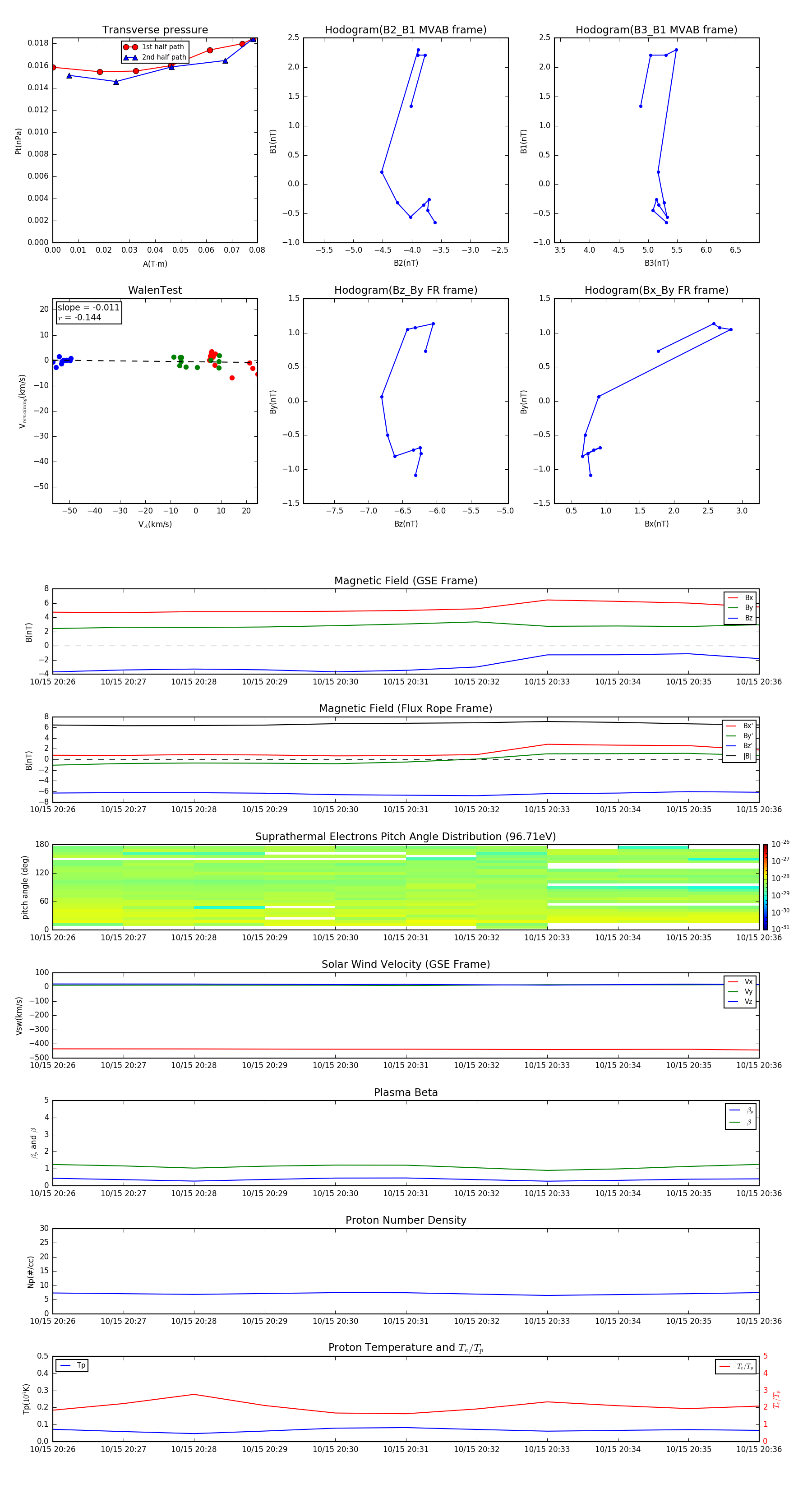Click the 'Magnetic Field (GSE Frame)' title
This screenshot has width=812, height=1489.
[x=406, y=581]
